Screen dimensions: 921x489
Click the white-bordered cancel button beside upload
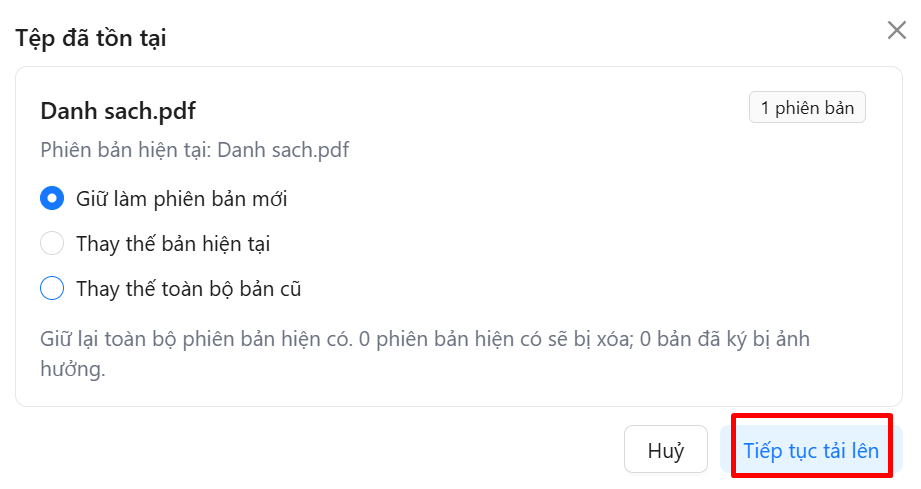coord(665,450)
